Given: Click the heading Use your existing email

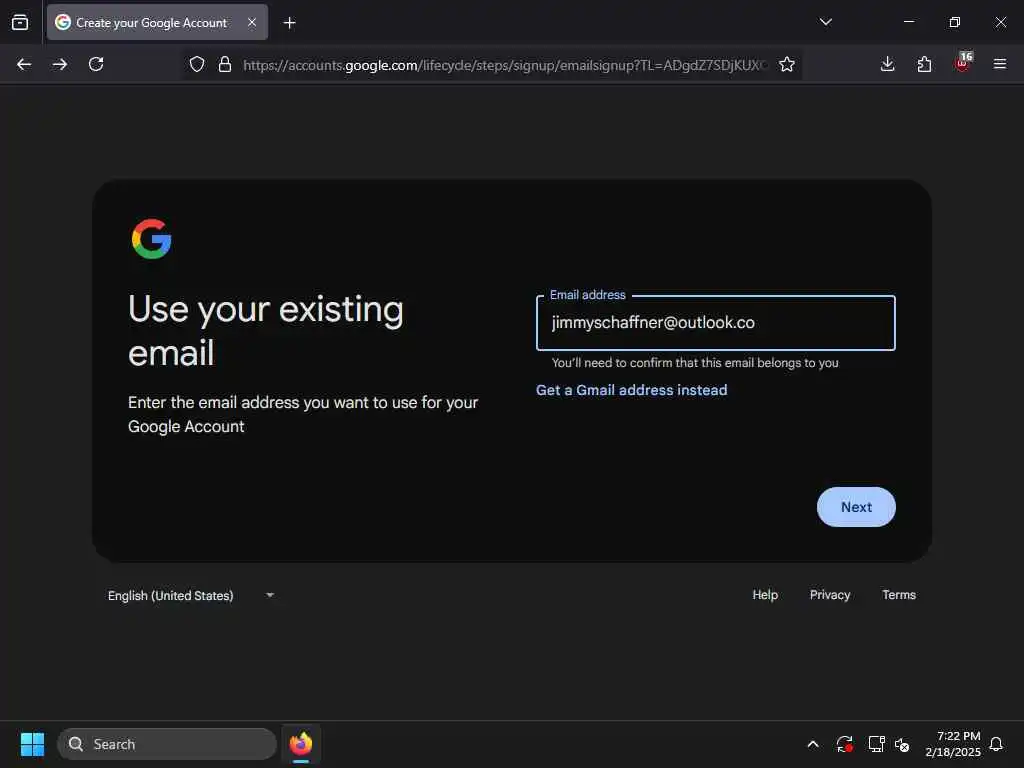Looking at the screenshot, I should click(265, 330).
